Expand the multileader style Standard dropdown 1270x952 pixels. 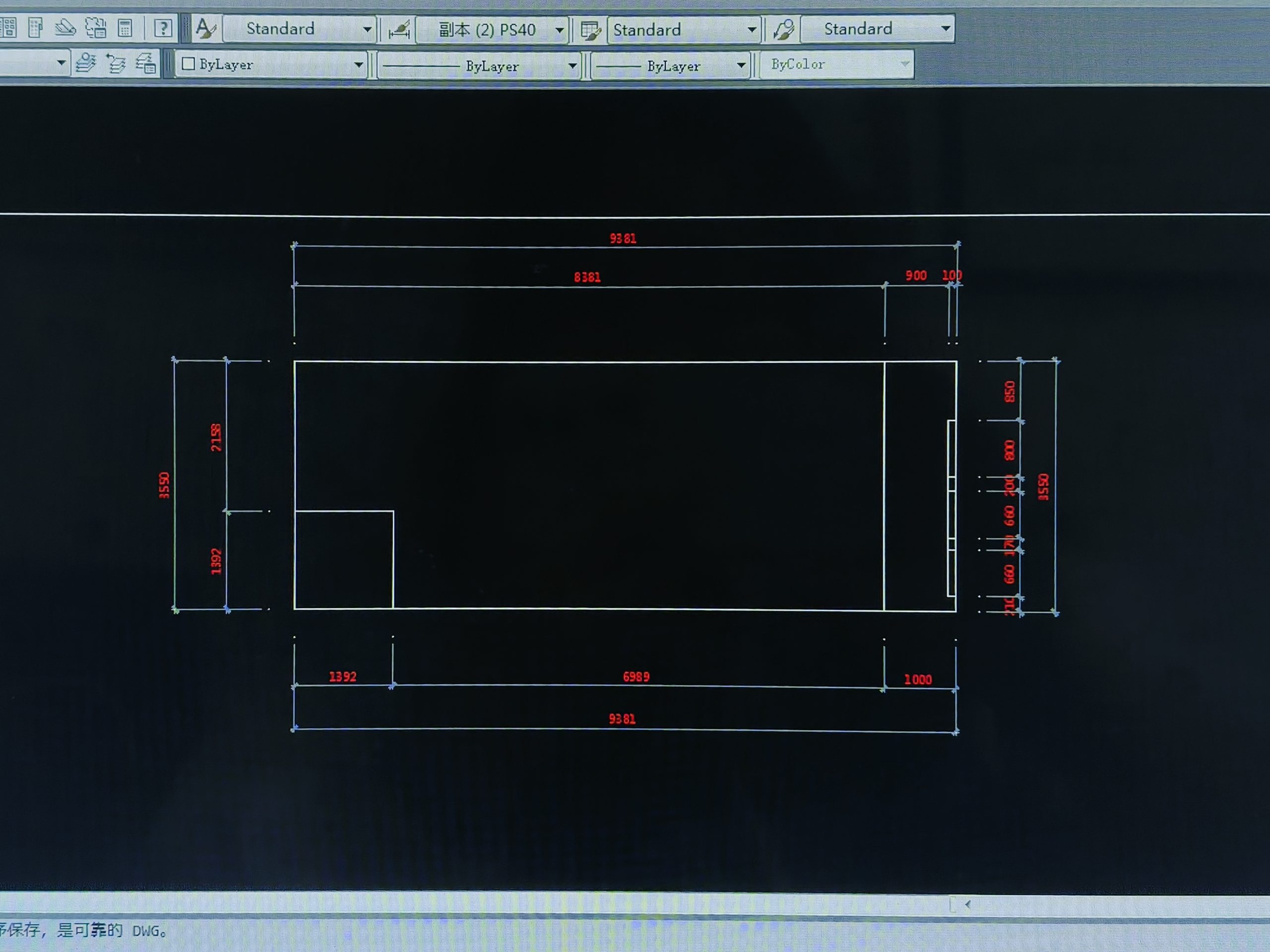pyautogui.click(x=945, y=29)
